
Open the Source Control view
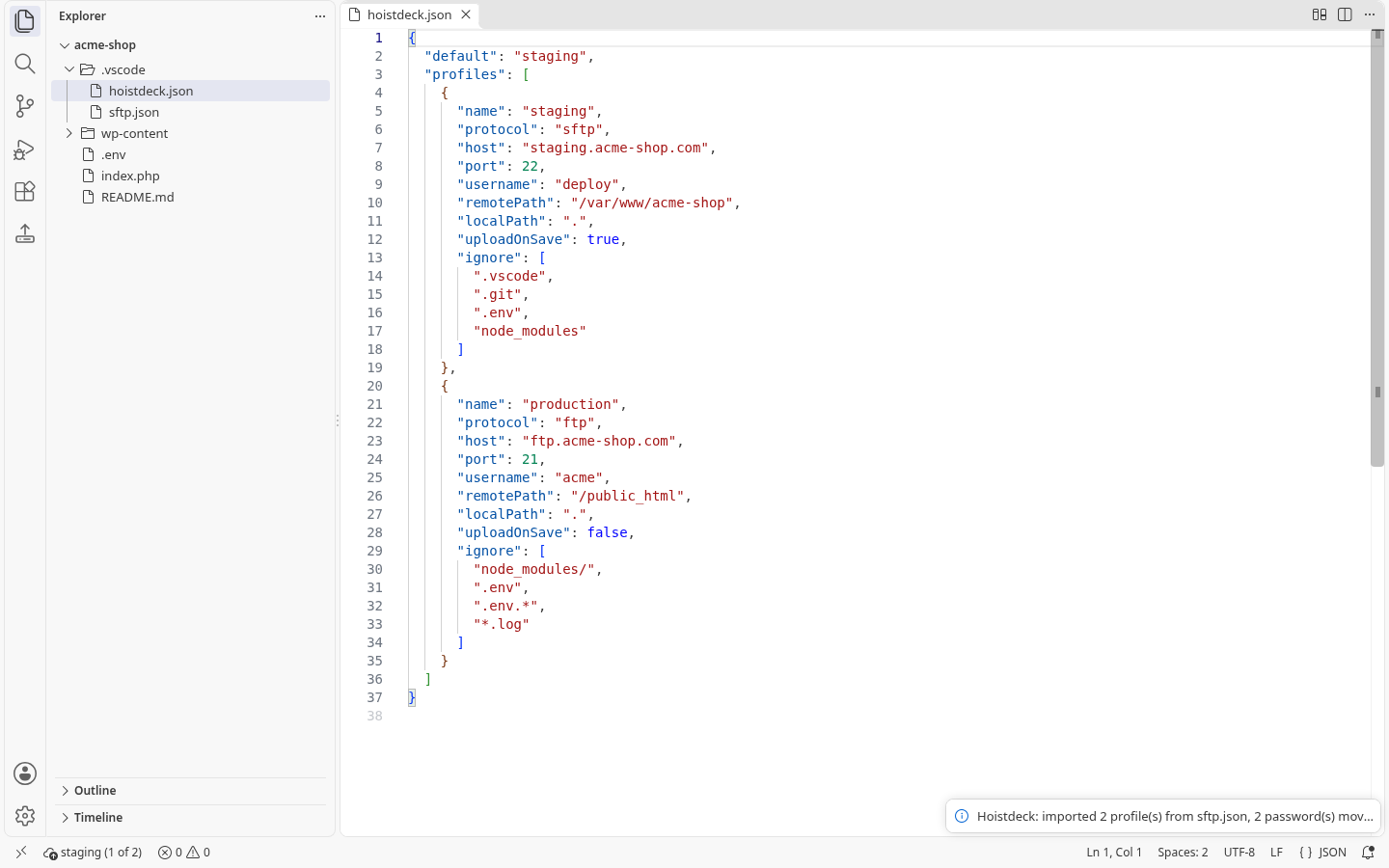[x=25, y=106]
